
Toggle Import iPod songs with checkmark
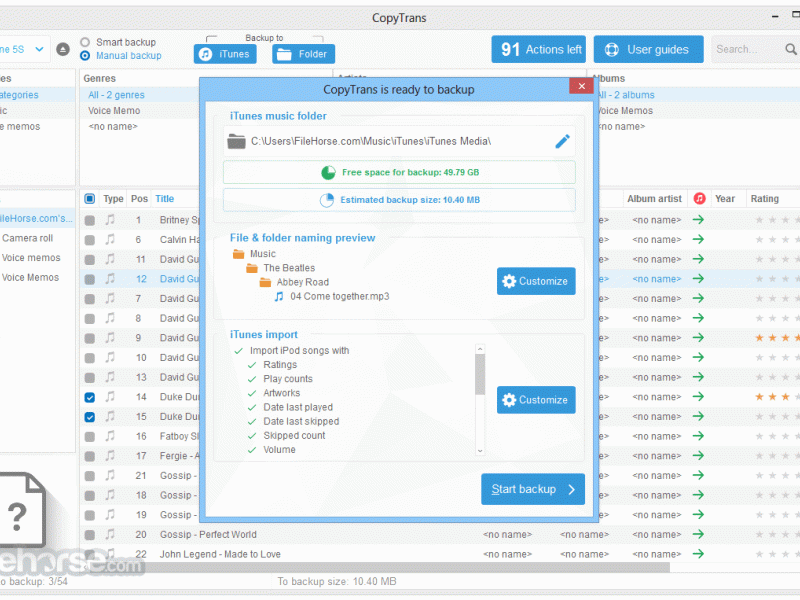[238, 351]
